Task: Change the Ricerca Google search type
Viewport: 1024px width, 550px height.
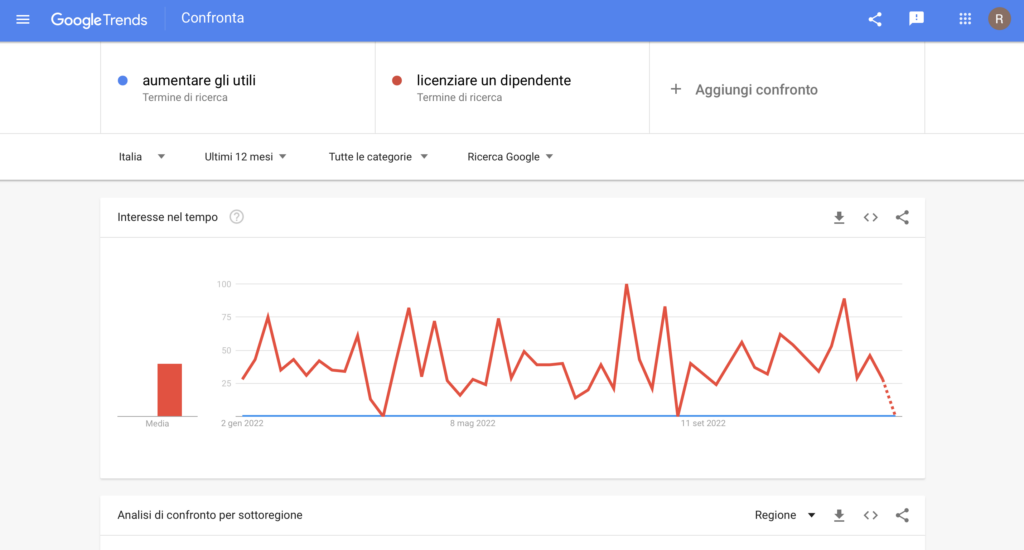Action: point(510,157)
